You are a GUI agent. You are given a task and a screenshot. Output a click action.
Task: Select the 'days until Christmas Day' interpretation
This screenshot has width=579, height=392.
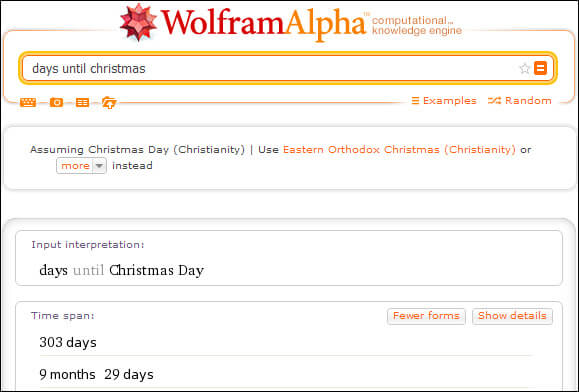[x=121, y=270]
